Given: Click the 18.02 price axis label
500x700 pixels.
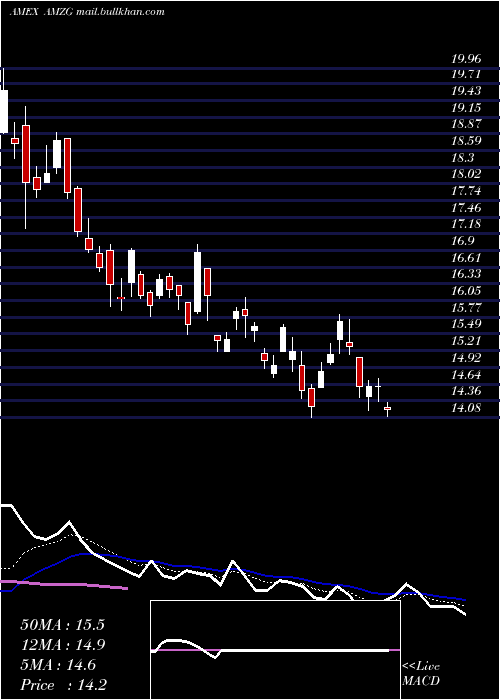Looking at the screenshot, I should pos(467,174).
